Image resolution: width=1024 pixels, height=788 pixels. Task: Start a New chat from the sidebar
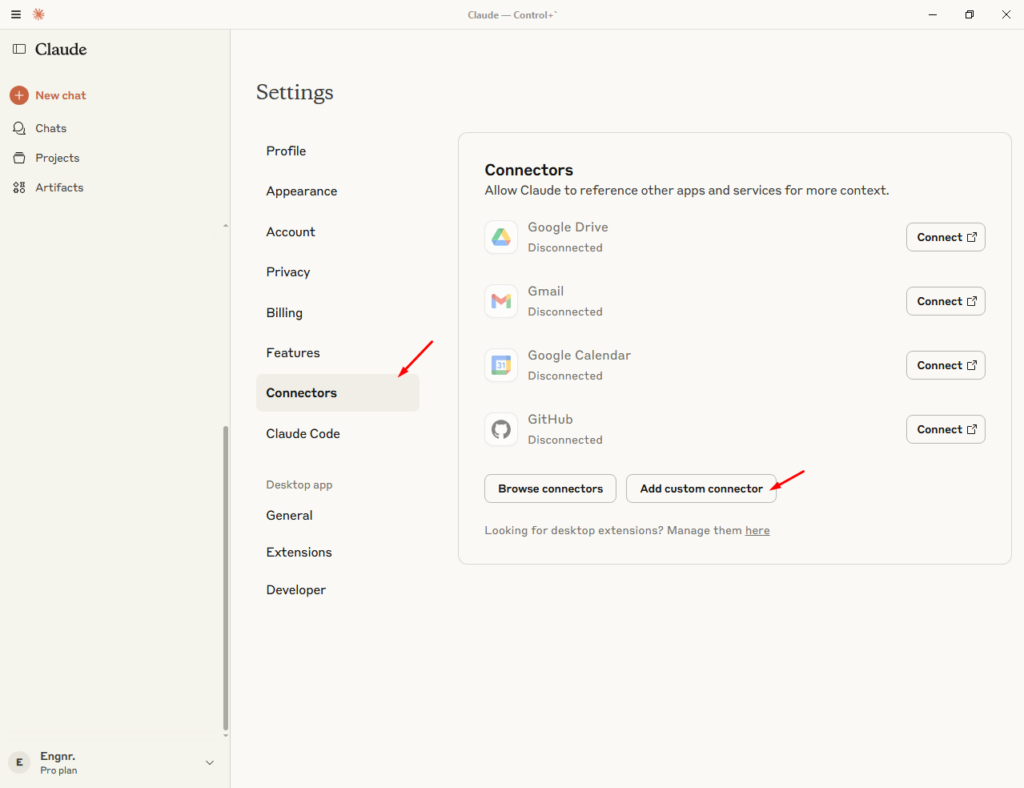point(61,95)
